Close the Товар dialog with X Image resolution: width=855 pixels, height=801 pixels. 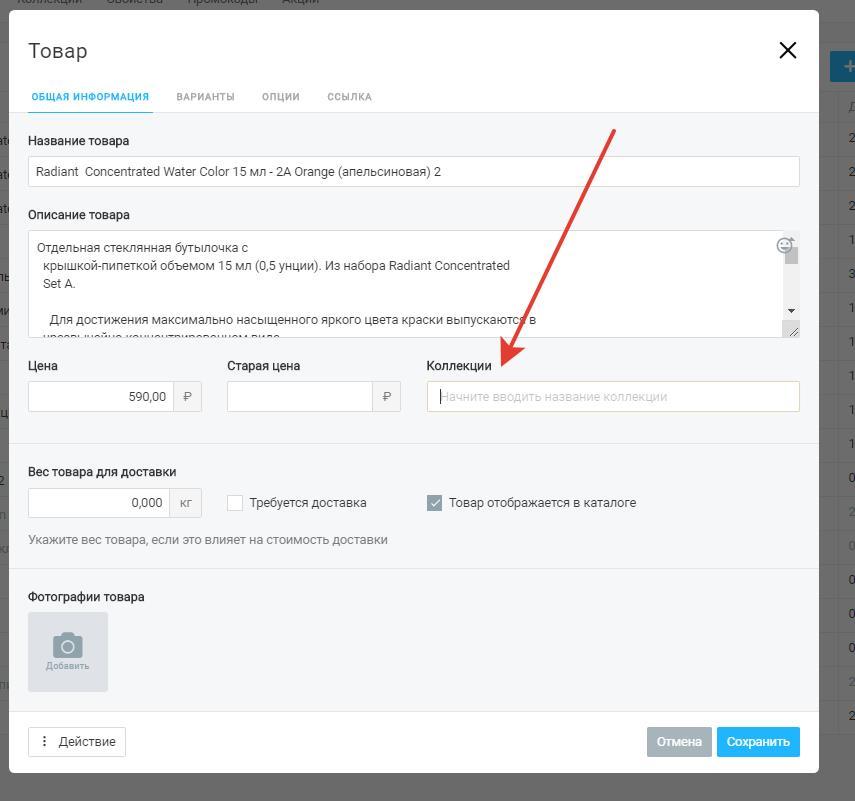point(787,51)
